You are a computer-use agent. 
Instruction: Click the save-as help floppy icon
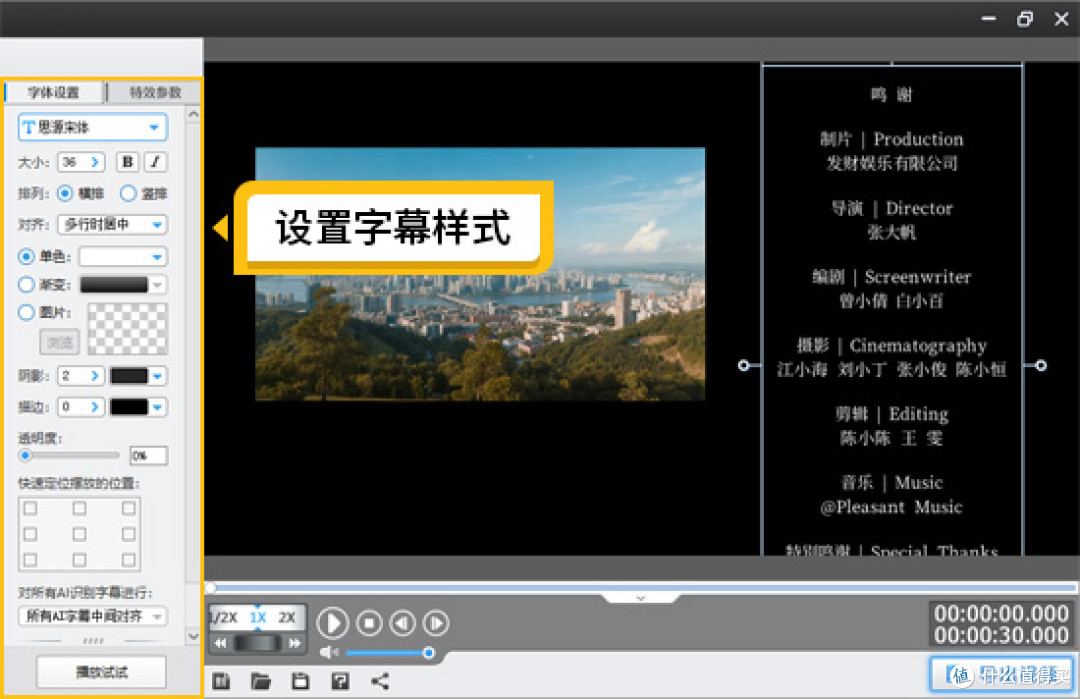[x=340, y=682]
